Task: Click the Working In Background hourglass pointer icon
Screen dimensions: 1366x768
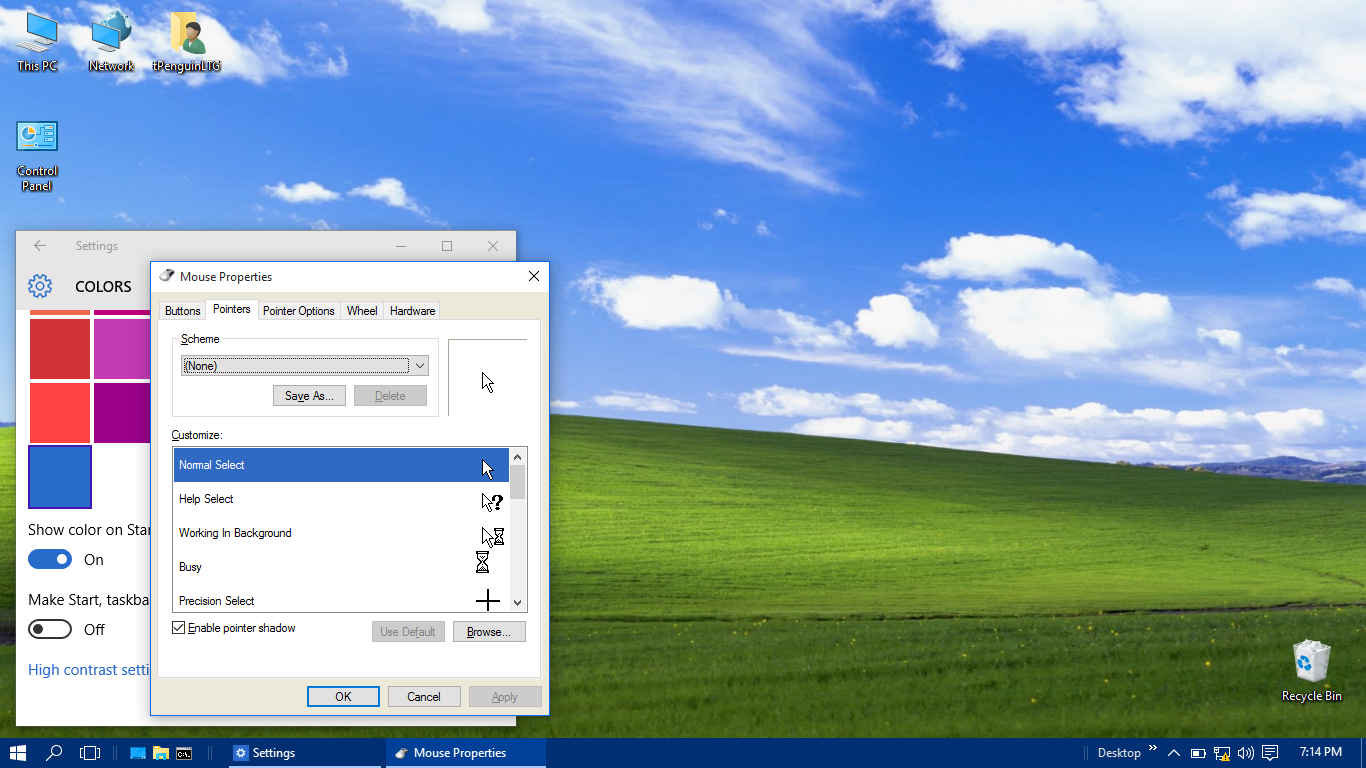Action: (x=492, y=535)
